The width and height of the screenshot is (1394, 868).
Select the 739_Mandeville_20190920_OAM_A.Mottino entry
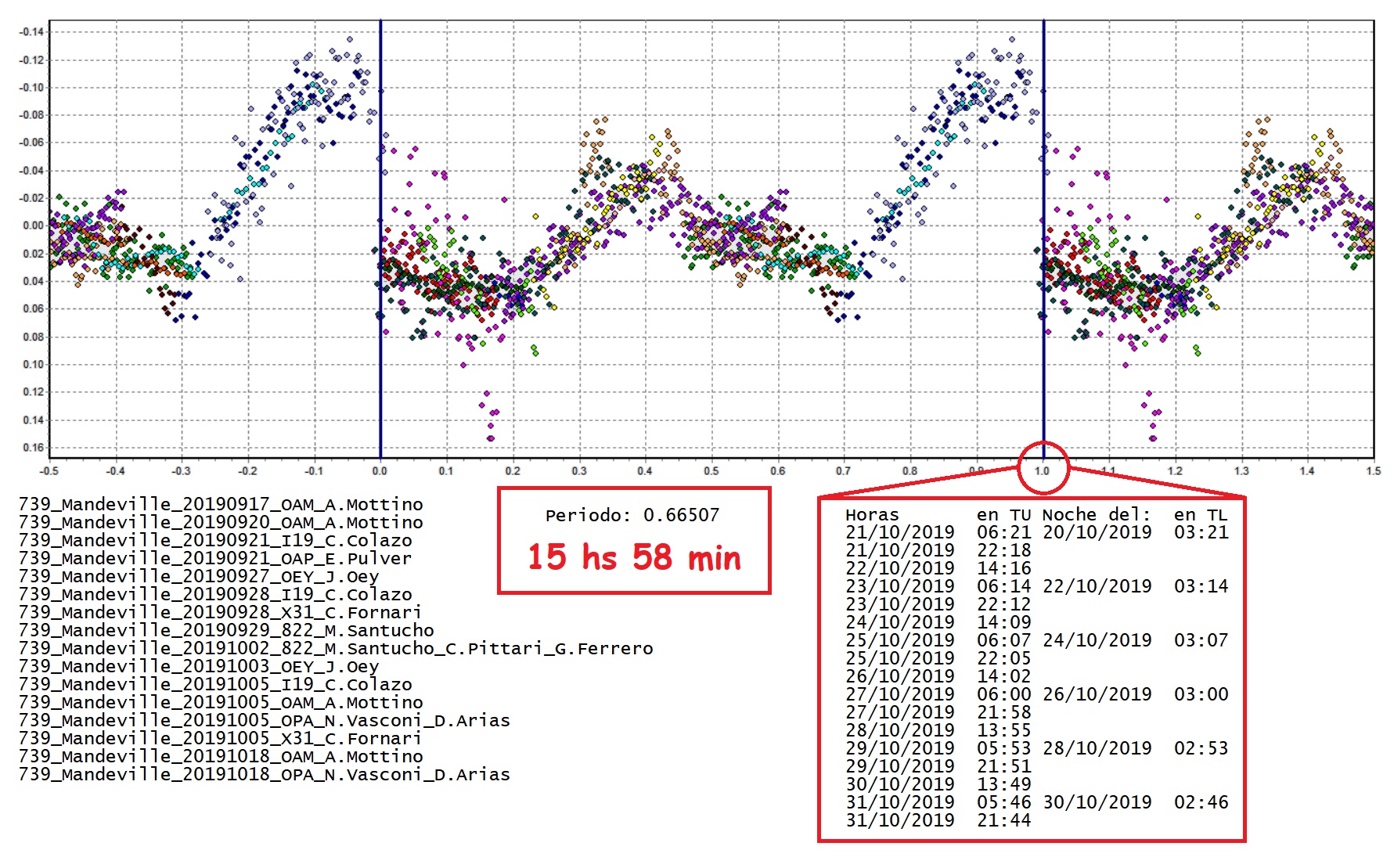point(221,522)
